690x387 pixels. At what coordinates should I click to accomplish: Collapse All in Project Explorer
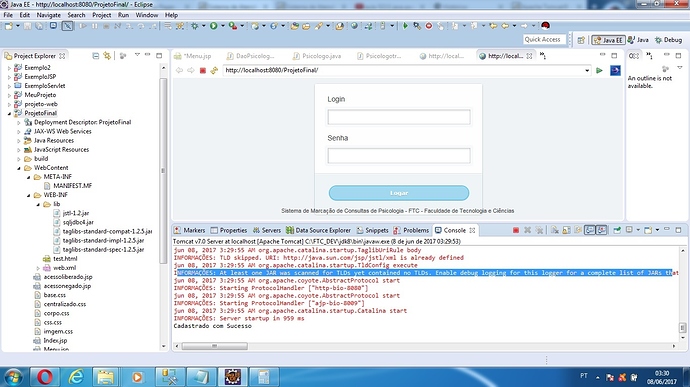[x=95, y=56]
